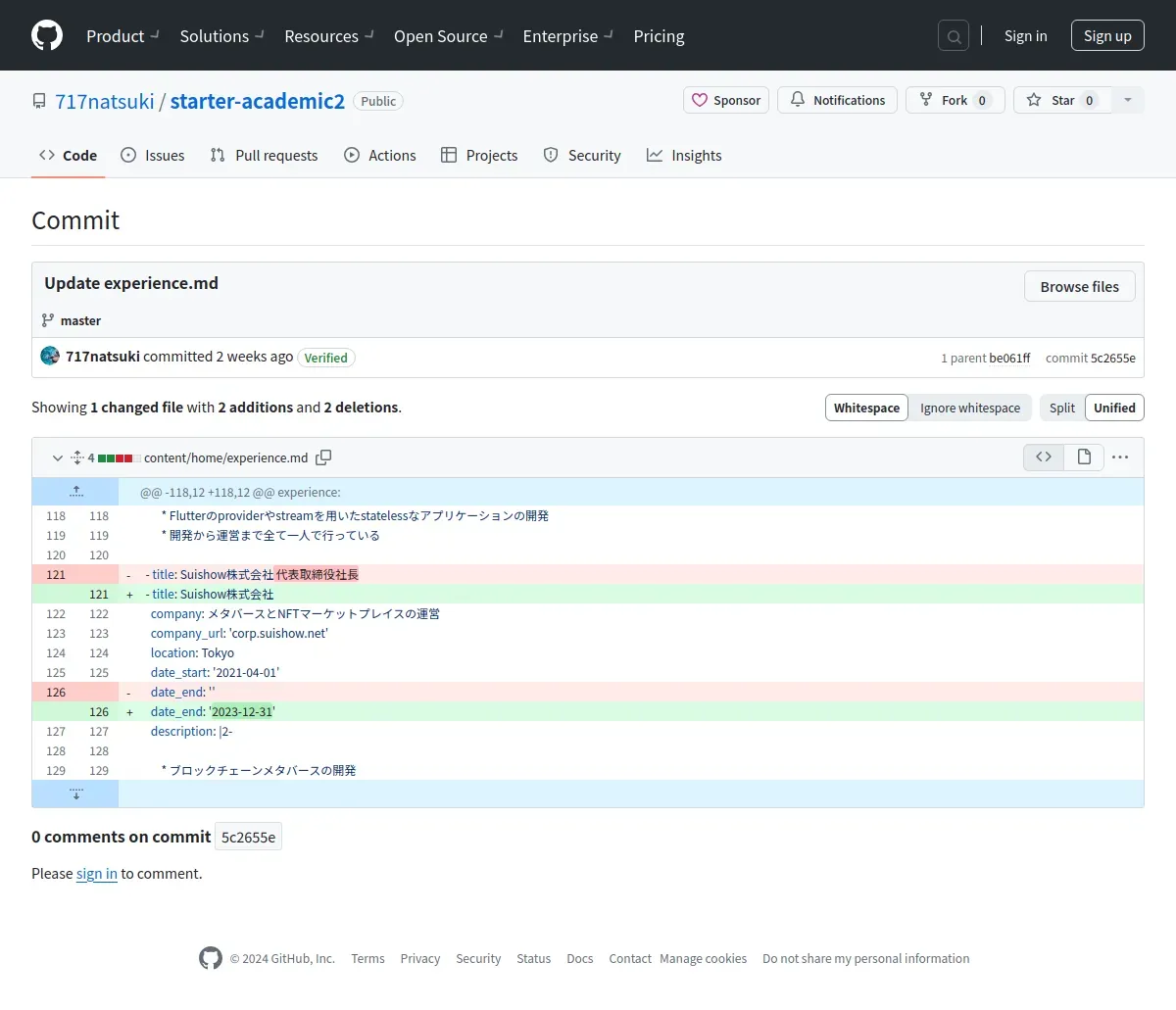
Task: Click the GitHub logo in header
Action: (x=47, y=35)
